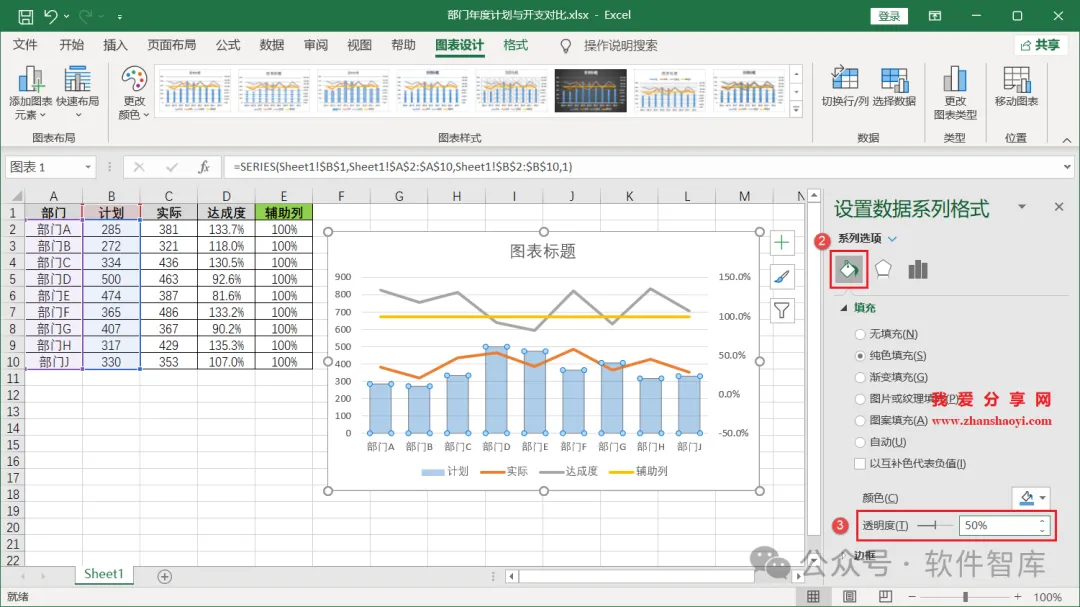This screenshot has width=1080, height=607.
Task: Select the 渐变填充 gradient fill radio button
Action: pos(860,378)
